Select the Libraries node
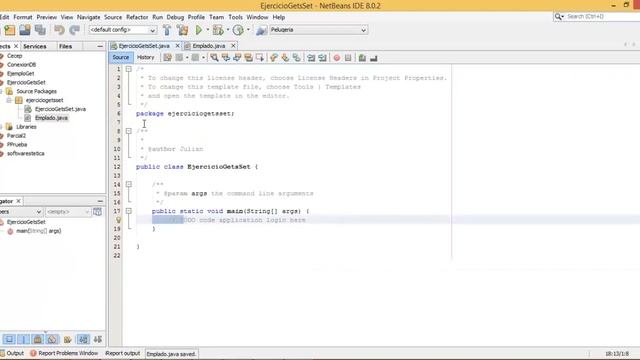This screenshot has width=640, height=360. (26, 127)
